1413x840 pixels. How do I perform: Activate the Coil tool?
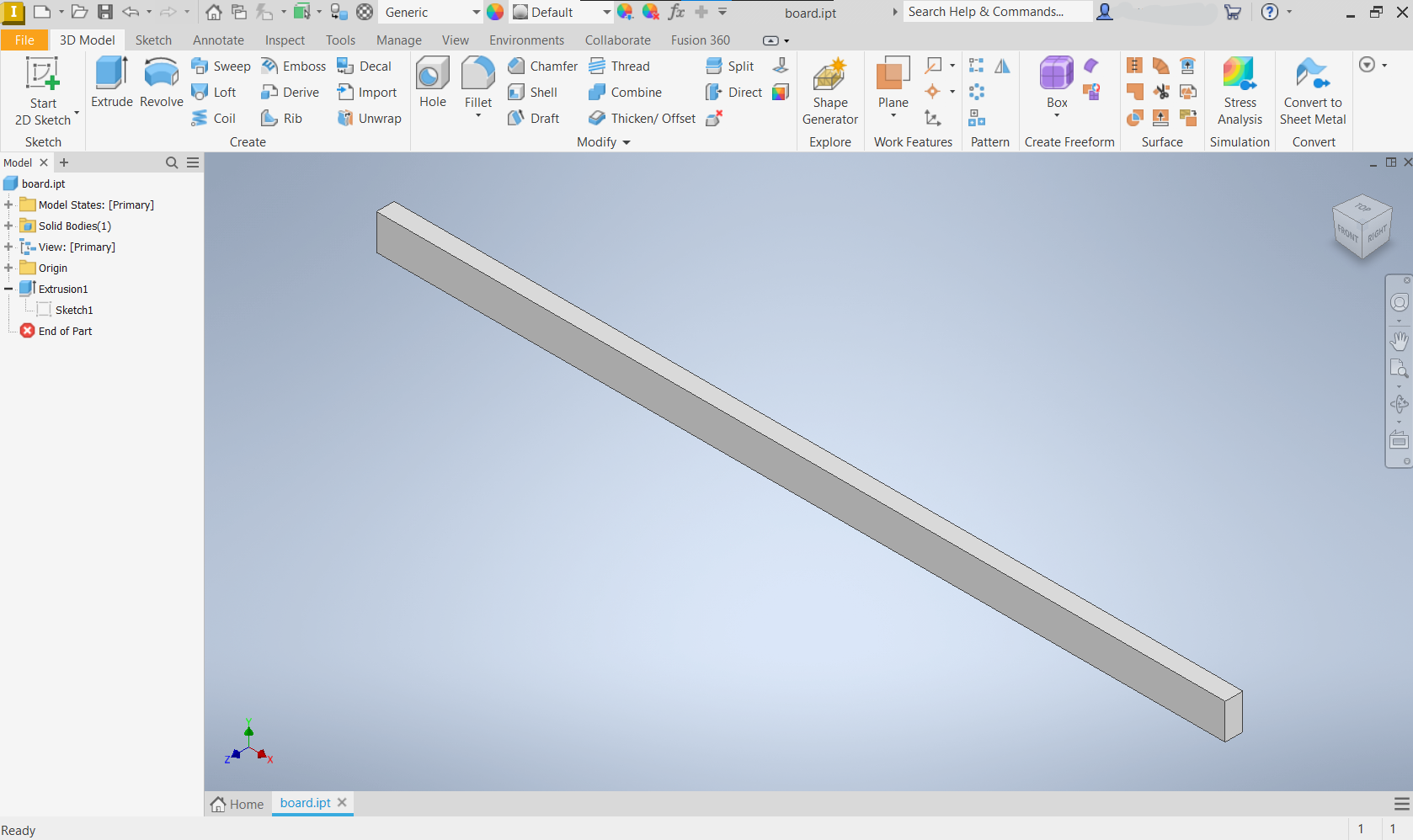click(x=214, y=119)
